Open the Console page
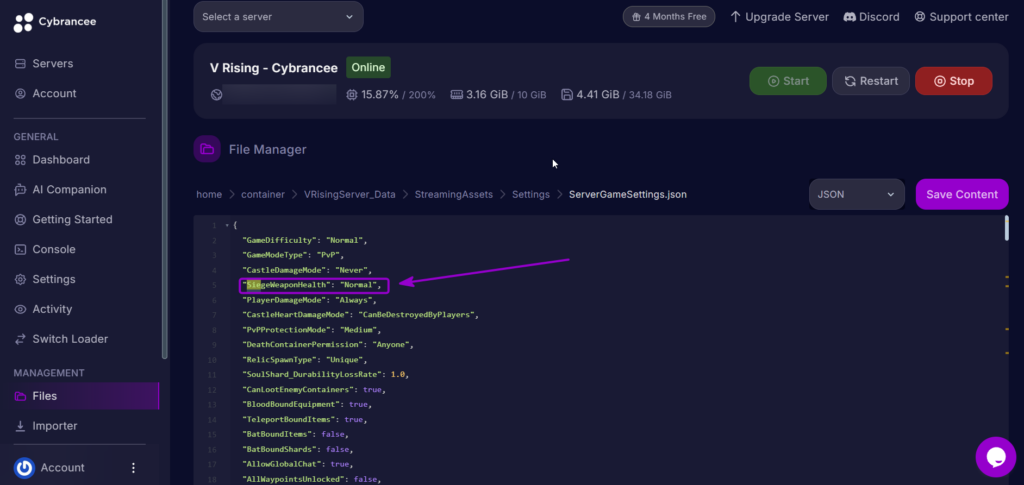 (45, 249)
